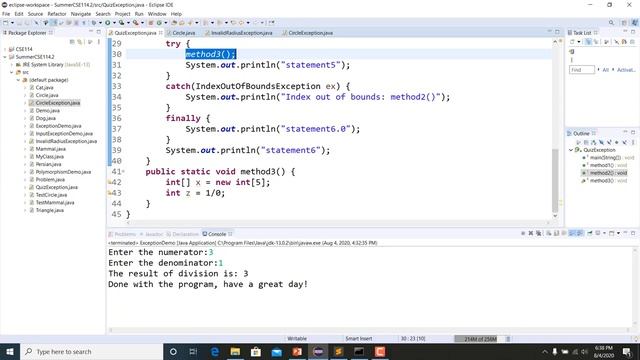Viewport: 640px width, 360px height.
Task: Click Remove All Terminated Launches icon in Console
Action: (538, 233)
